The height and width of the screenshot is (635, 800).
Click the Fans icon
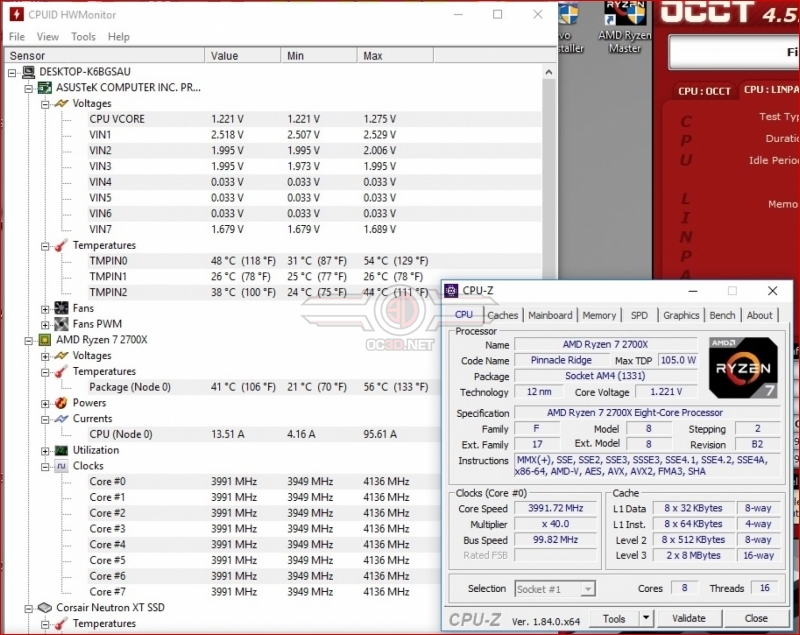coord(62,308)
